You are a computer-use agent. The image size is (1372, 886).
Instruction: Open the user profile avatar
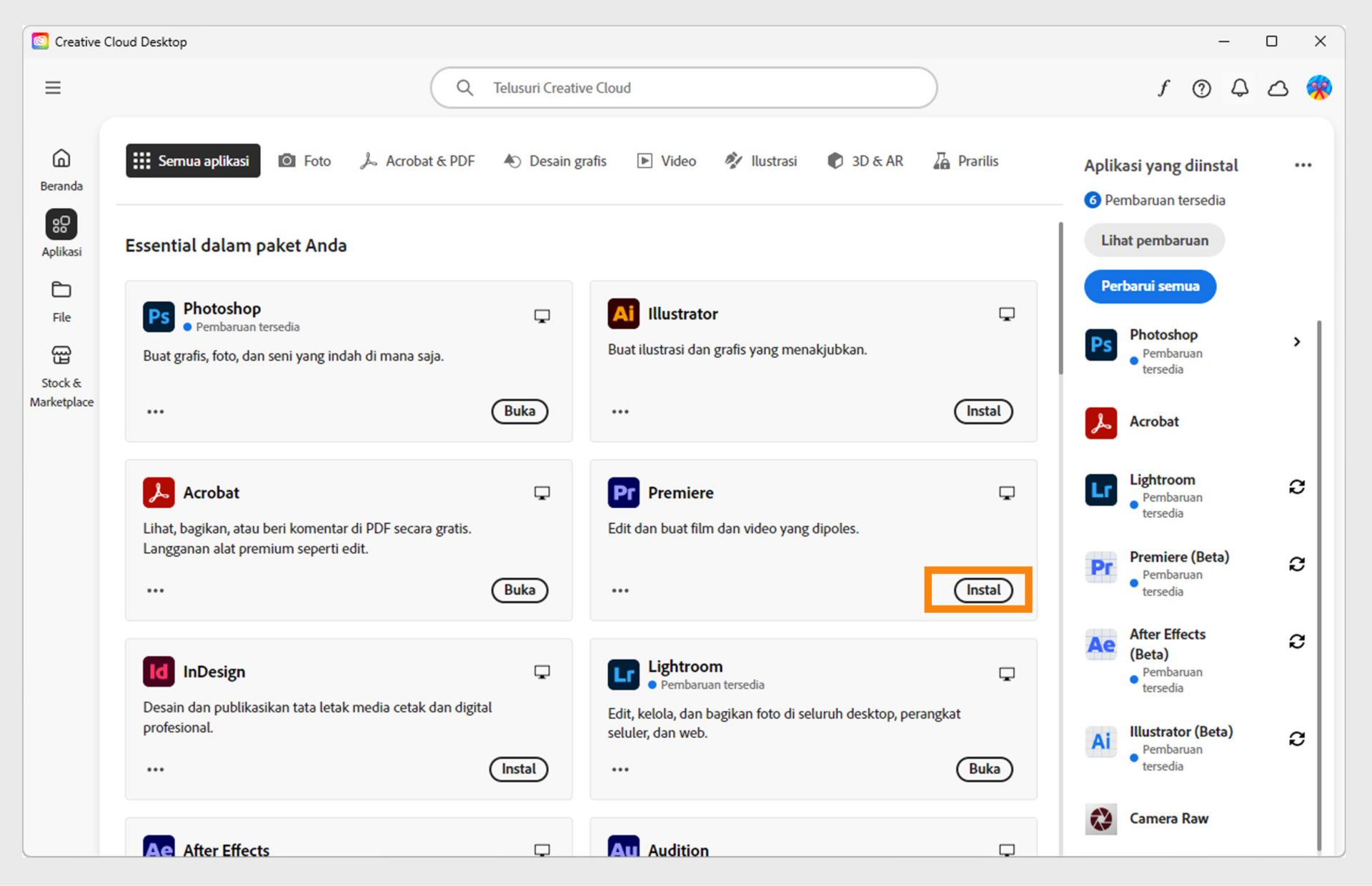click(x=1318, y=88)
